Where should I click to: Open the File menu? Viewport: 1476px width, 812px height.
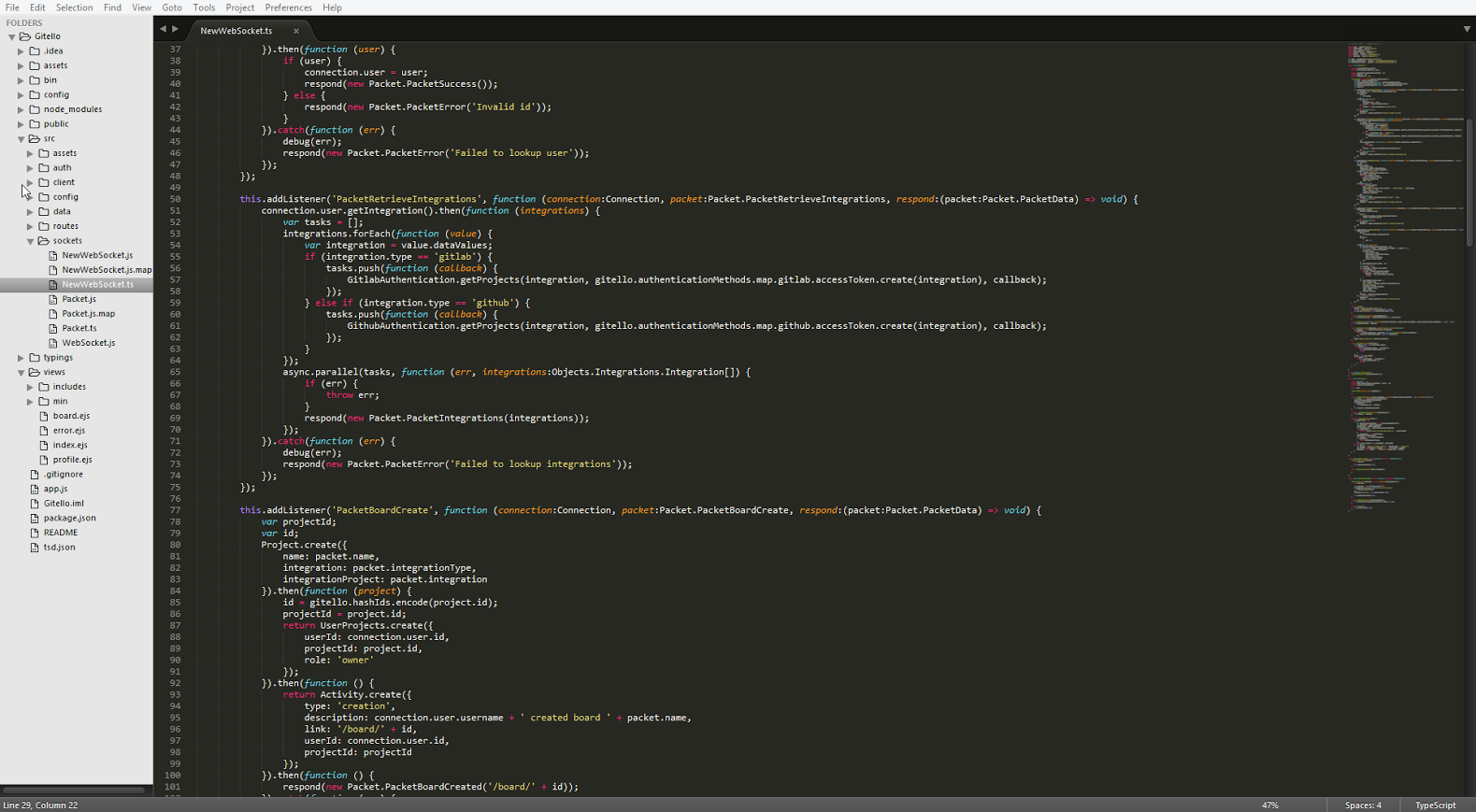12,7
